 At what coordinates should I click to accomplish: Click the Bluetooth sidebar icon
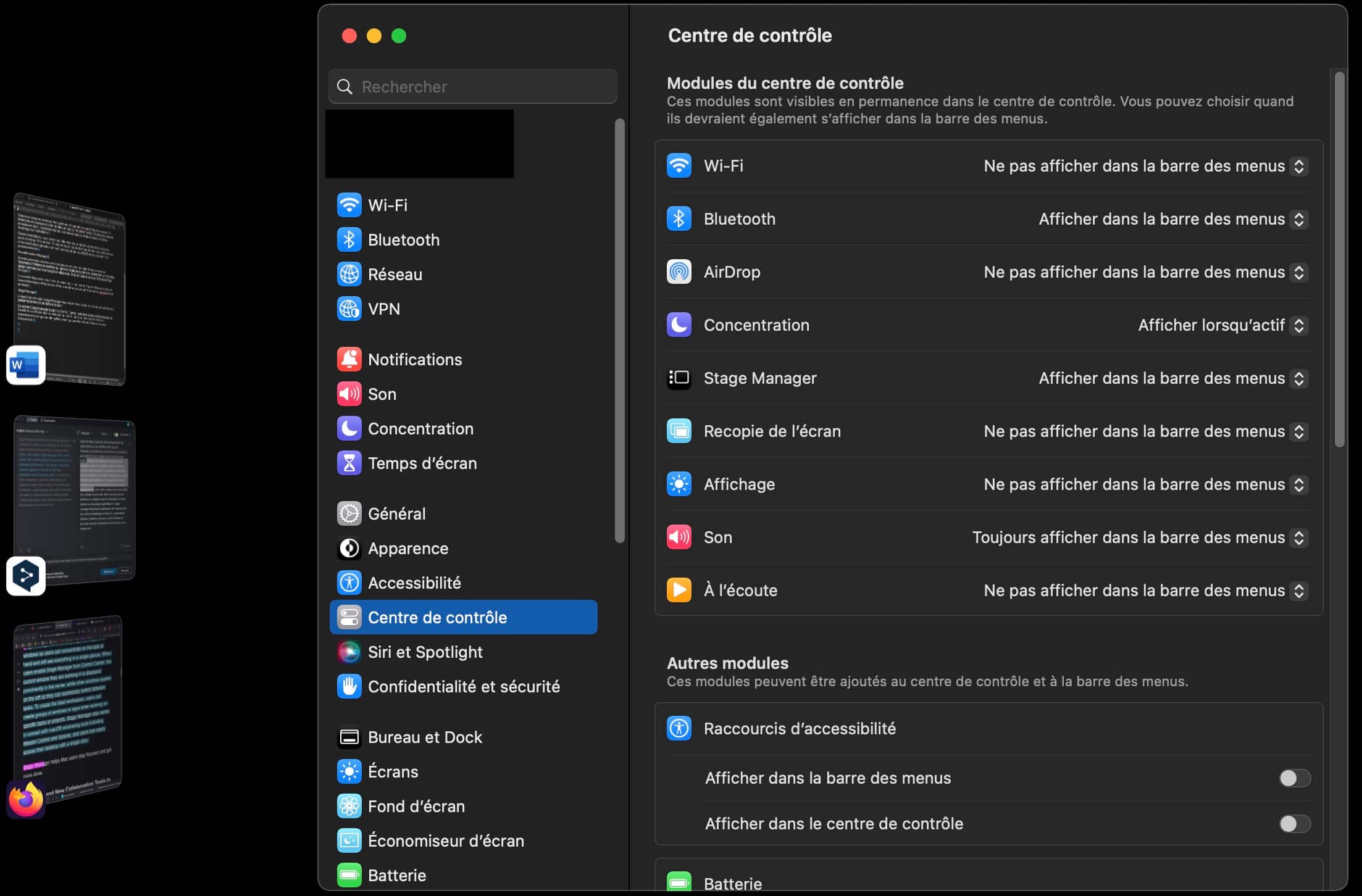coord(349,239)
